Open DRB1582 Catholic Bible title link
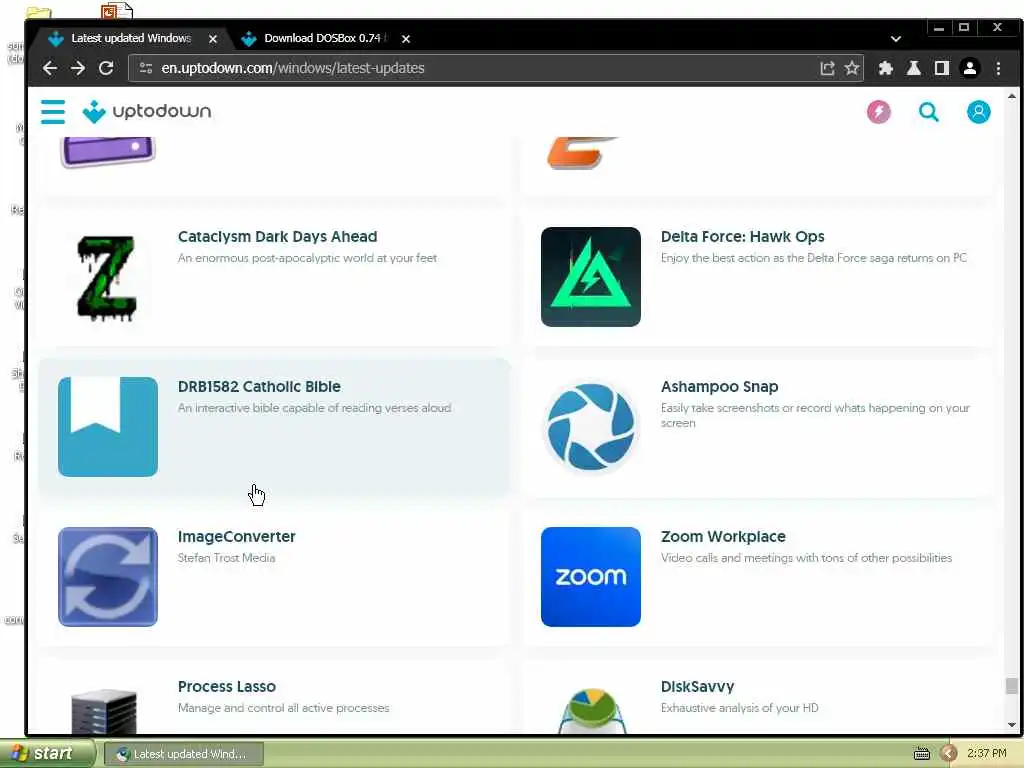This screenshot has width=1024, height=768. [259, 387]
